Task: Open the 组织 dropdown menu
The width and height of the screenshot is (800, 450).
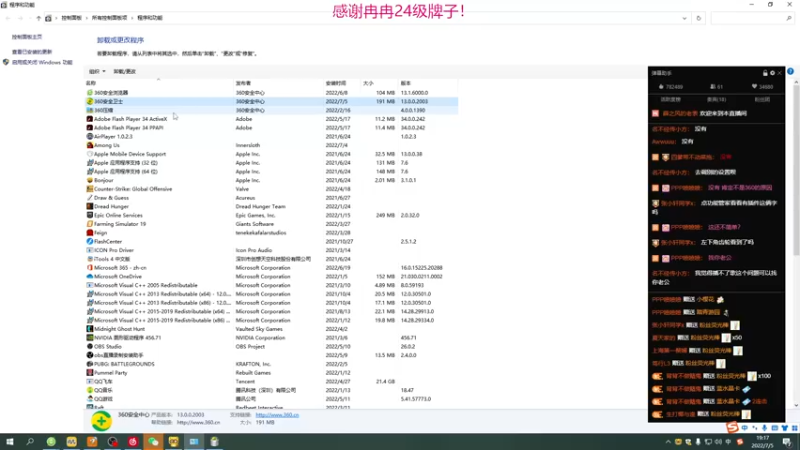Action: click(97, 71)
